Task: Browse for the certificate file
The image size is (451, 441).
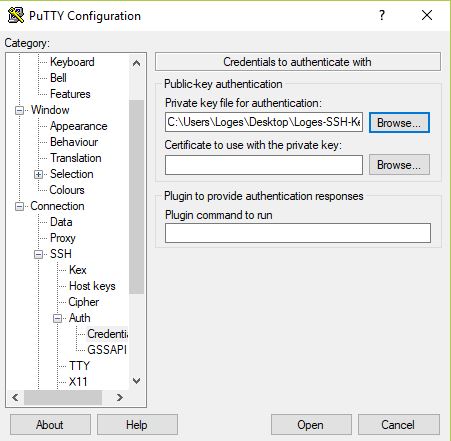Action: click(399, 165)
